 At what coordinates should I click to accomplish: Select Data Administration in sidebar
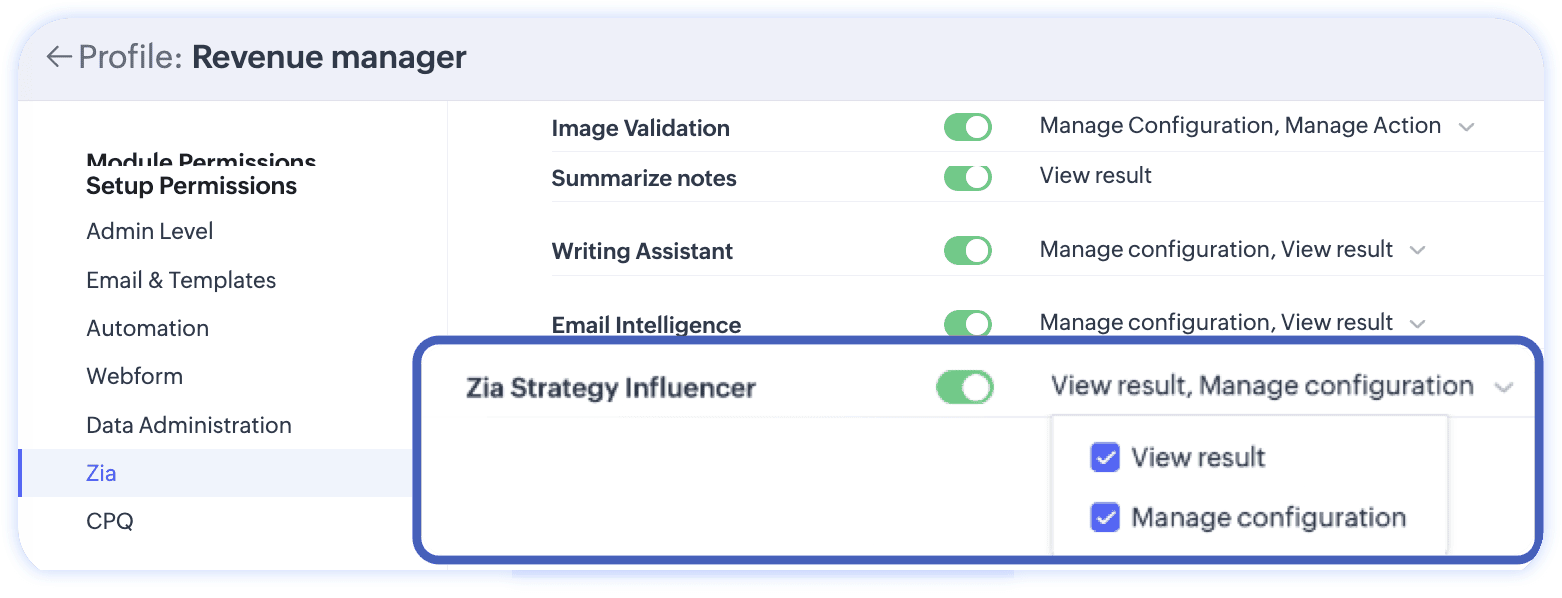(189, 425)
